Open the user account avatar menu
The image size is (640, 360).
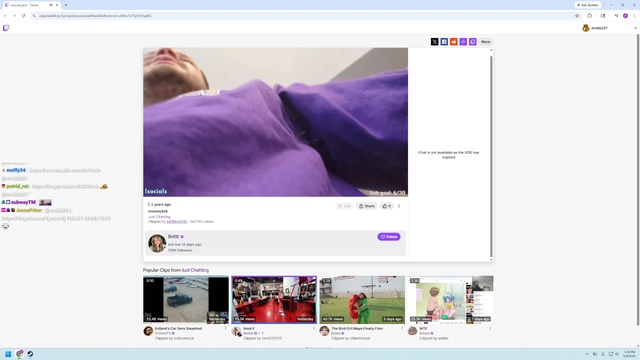[x=586, y=28]
